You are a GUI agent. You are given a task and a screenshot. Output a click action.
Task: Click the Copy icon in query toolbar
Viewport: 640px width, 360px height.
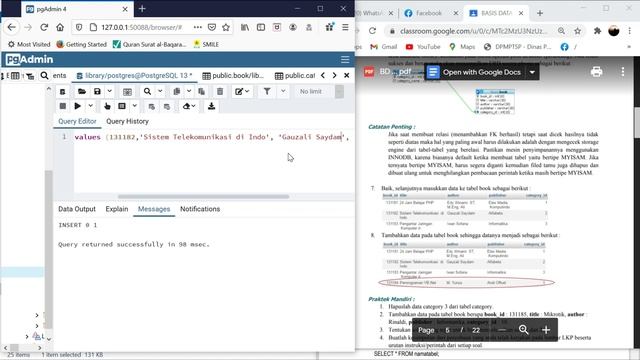tap(177, 91)
